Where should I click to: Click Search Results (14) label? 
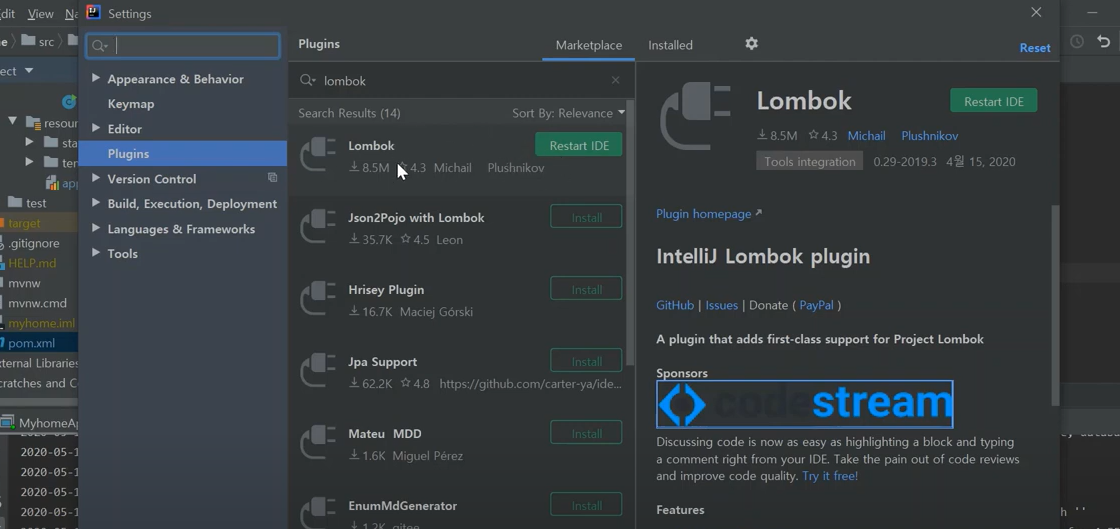(x=349, y=113)
